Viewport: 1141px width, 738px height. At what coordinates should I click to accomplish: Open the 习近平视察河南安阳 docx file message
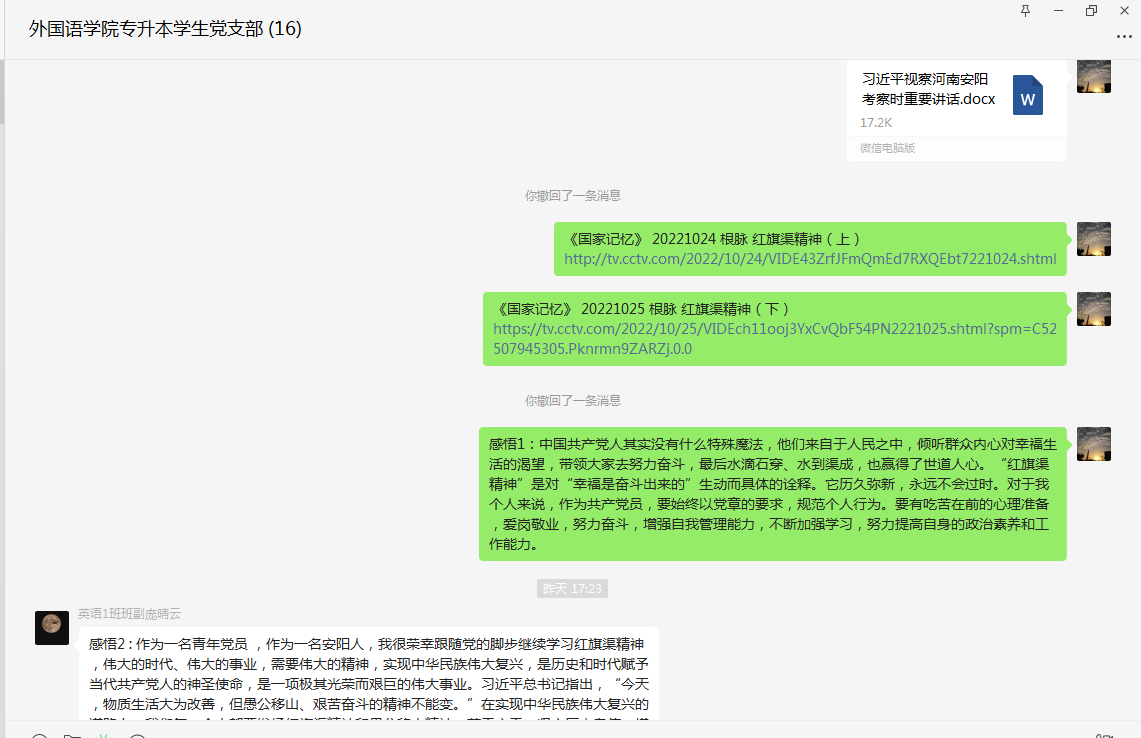click(x=928, y=89)
